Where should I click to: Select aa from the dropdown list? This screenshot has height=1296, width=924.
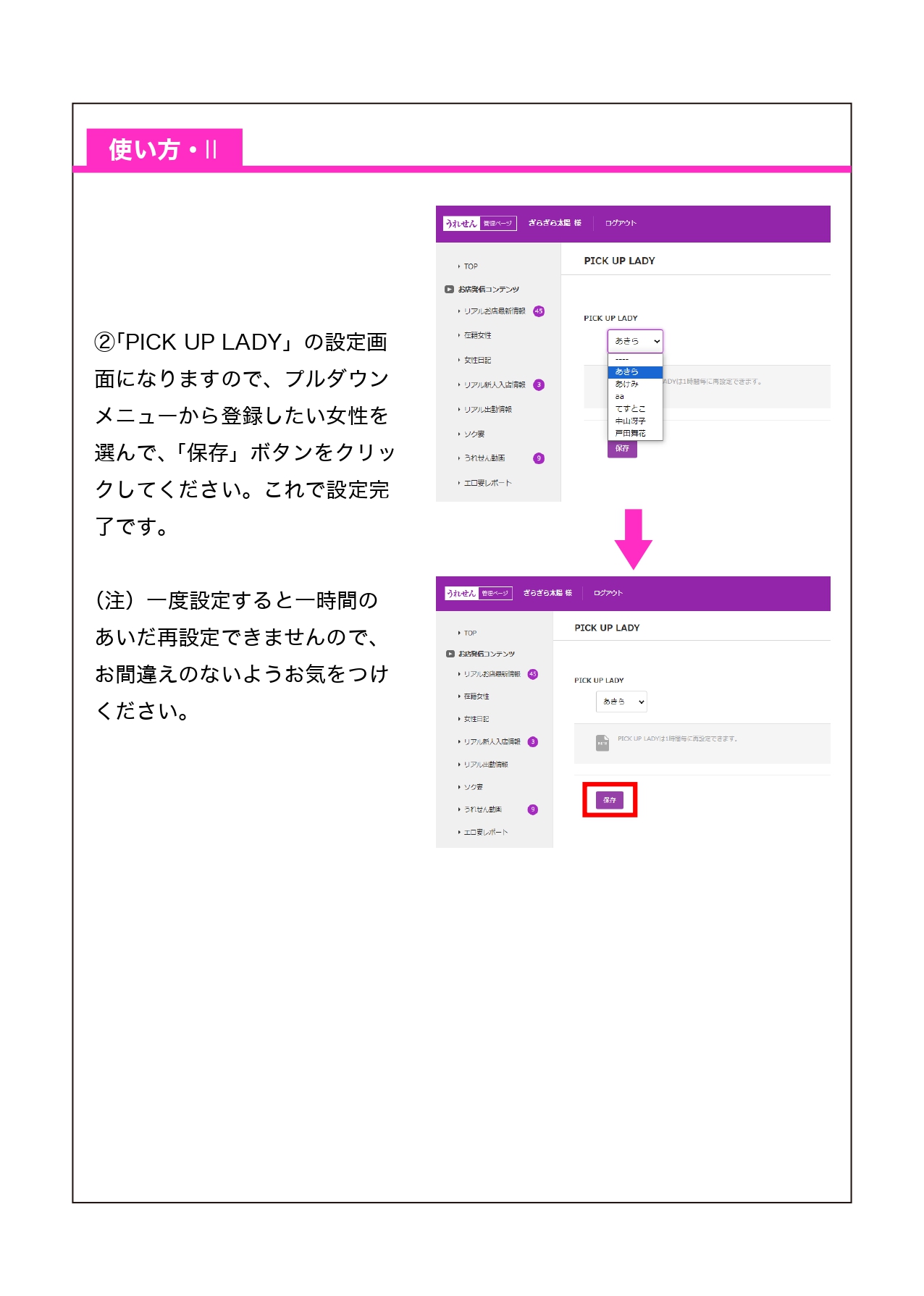635,397
